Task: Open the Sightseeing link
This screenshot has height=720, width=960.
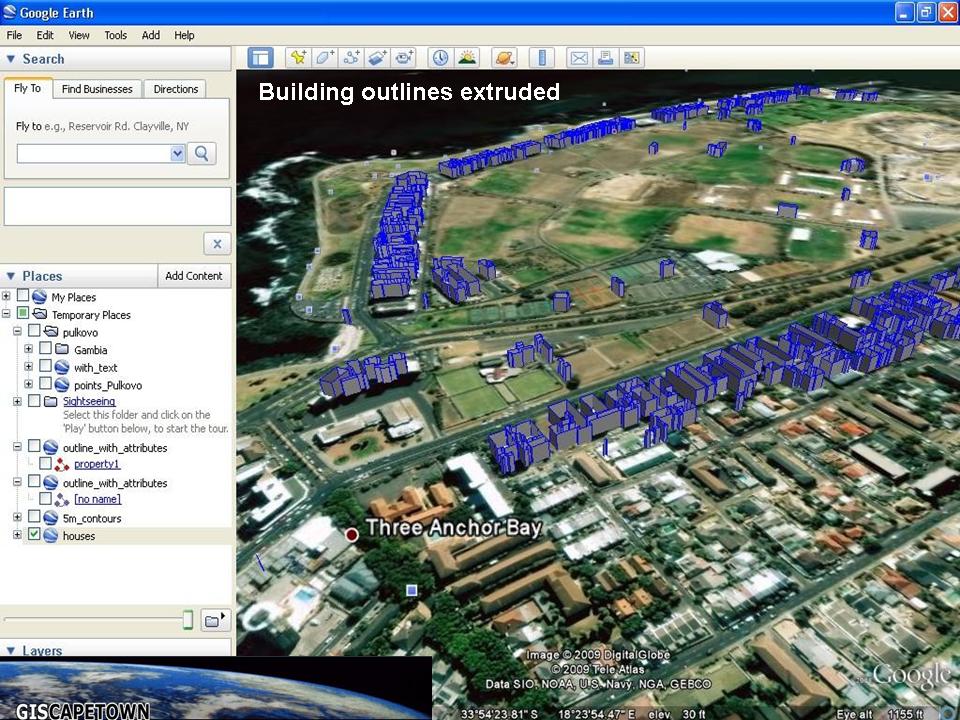Action: tap(89, 402)
